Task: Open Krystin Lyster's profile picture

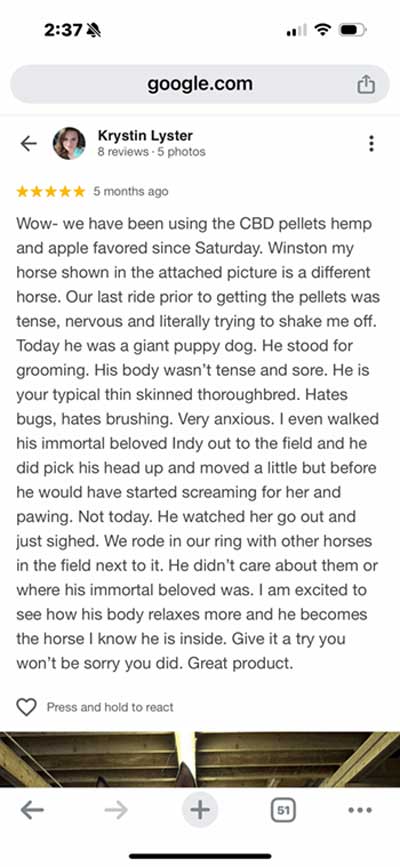Action: coord(69,143)
